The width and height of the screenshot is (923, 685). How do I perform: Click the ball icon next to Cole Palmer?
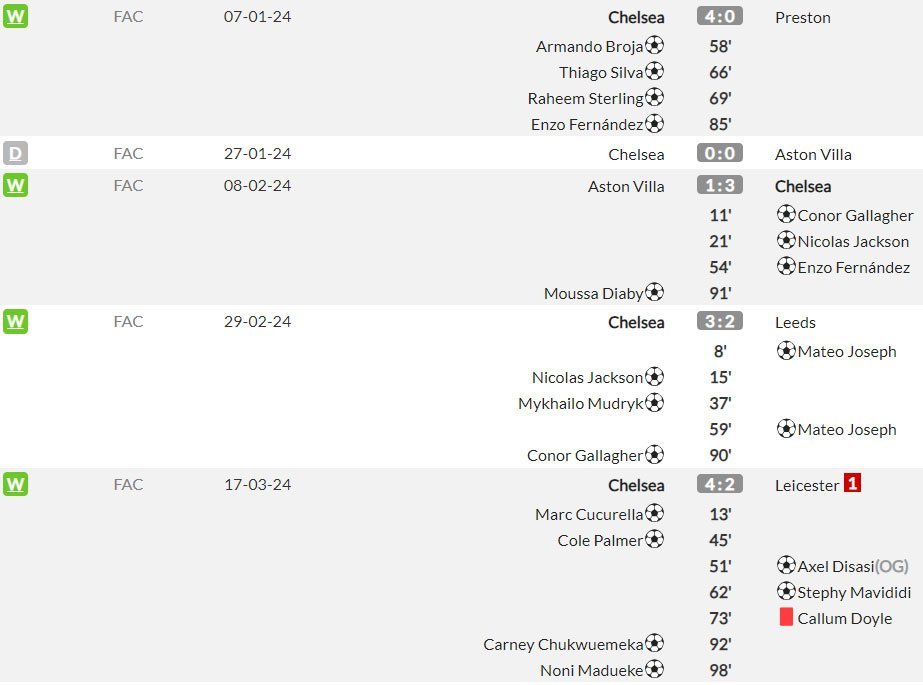[654, 539]
